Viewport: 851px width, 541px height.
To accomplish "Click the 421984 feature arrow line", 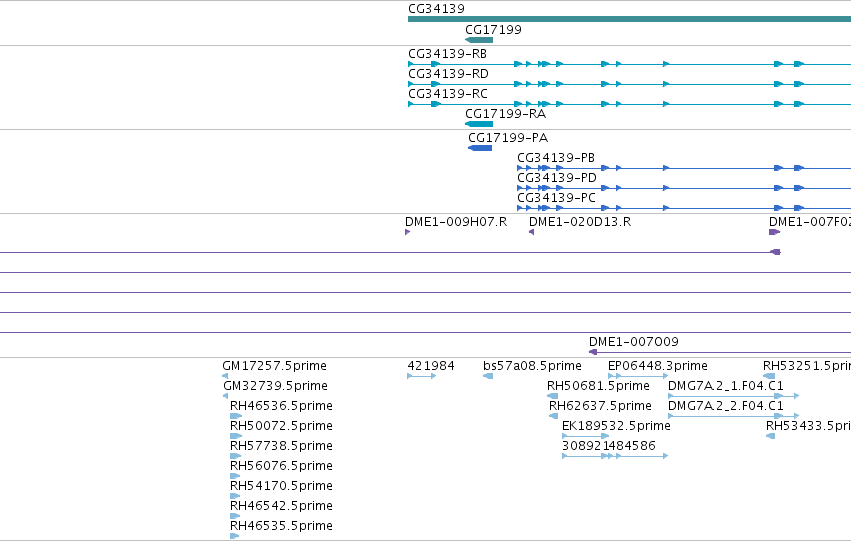I will click(x=422, y=376).
